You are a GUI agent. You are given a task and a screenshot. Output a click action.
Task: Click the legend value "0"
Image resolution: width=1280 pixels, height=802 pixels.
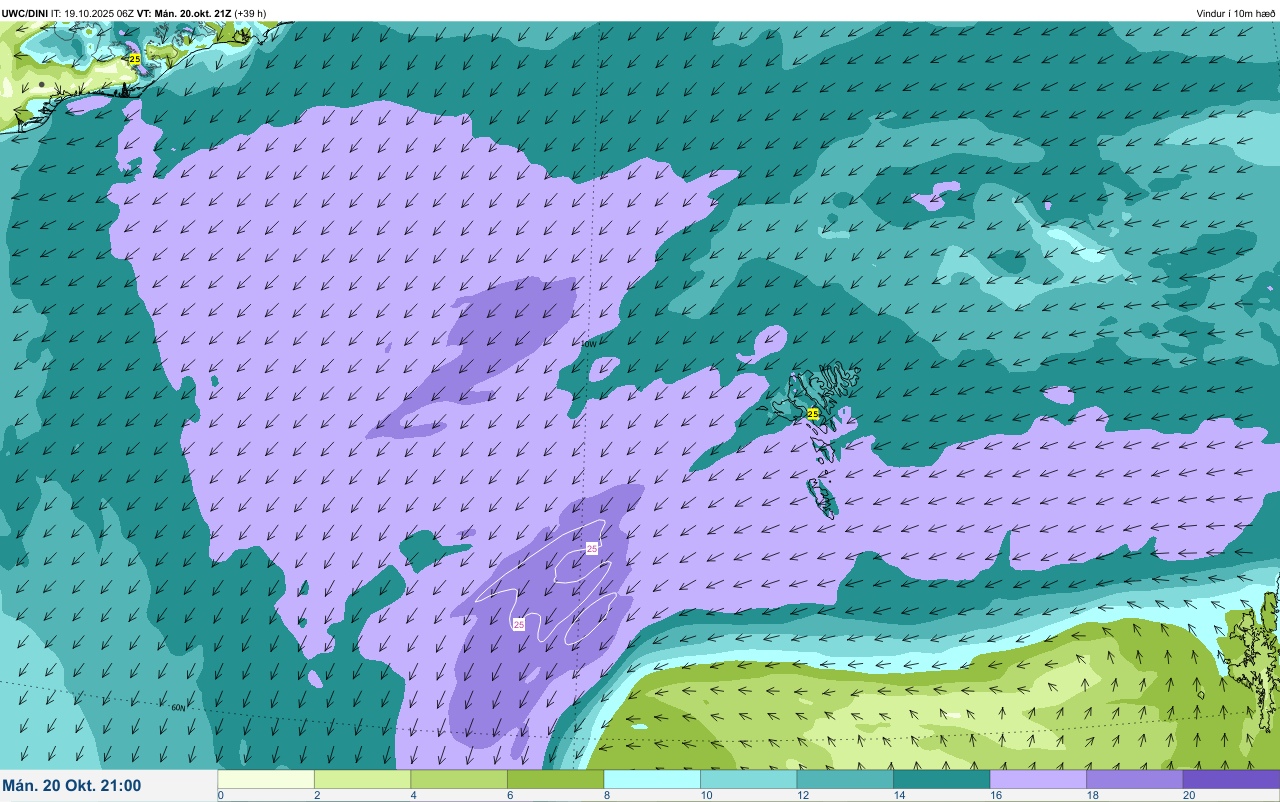220,796
